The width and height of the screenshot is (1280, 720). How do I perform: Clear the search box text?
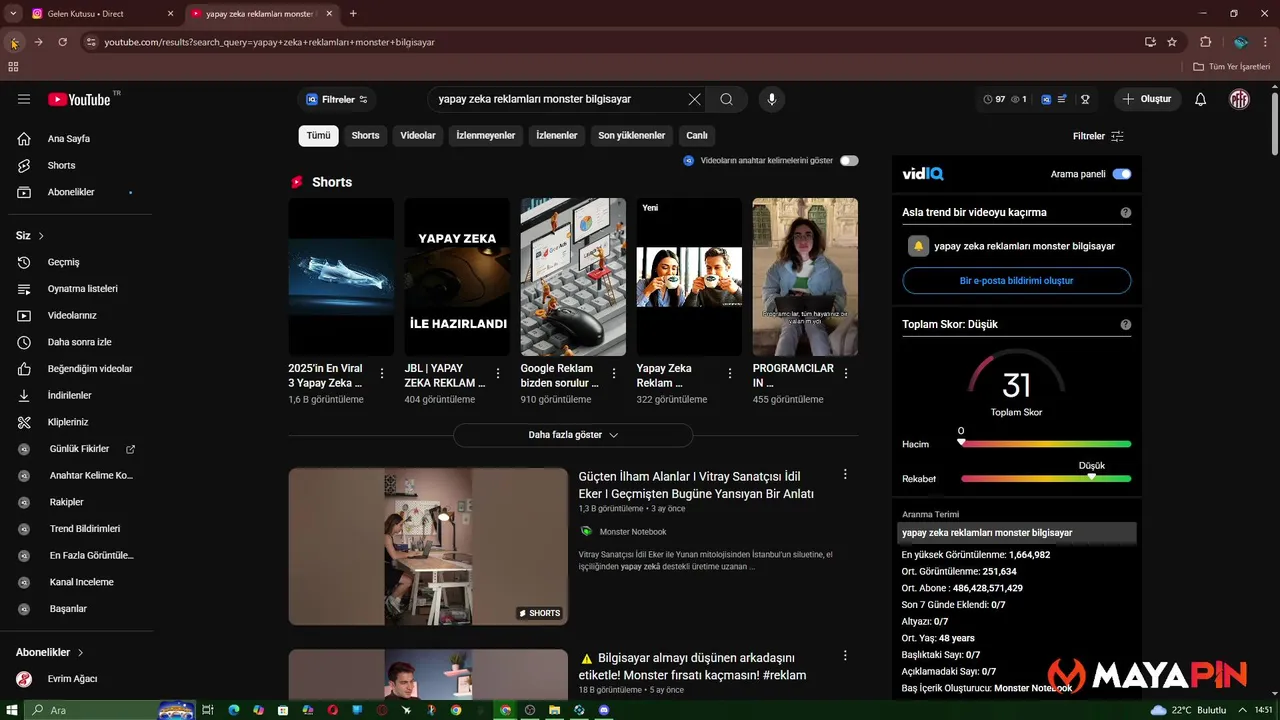pyautogui.click(x=694, y=99)
